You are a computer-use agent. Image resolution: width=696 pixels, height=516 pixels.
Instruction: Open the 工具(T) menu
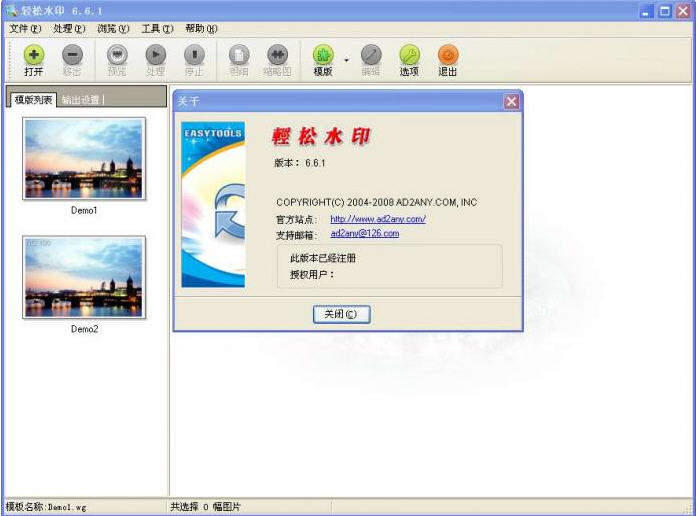click(157, 29)
